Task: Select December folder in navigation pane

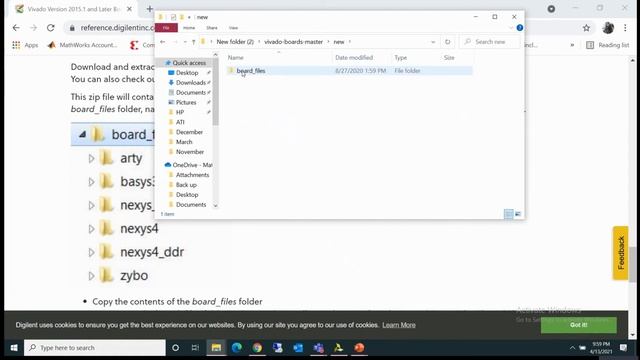Action: [x=189, y=132]
